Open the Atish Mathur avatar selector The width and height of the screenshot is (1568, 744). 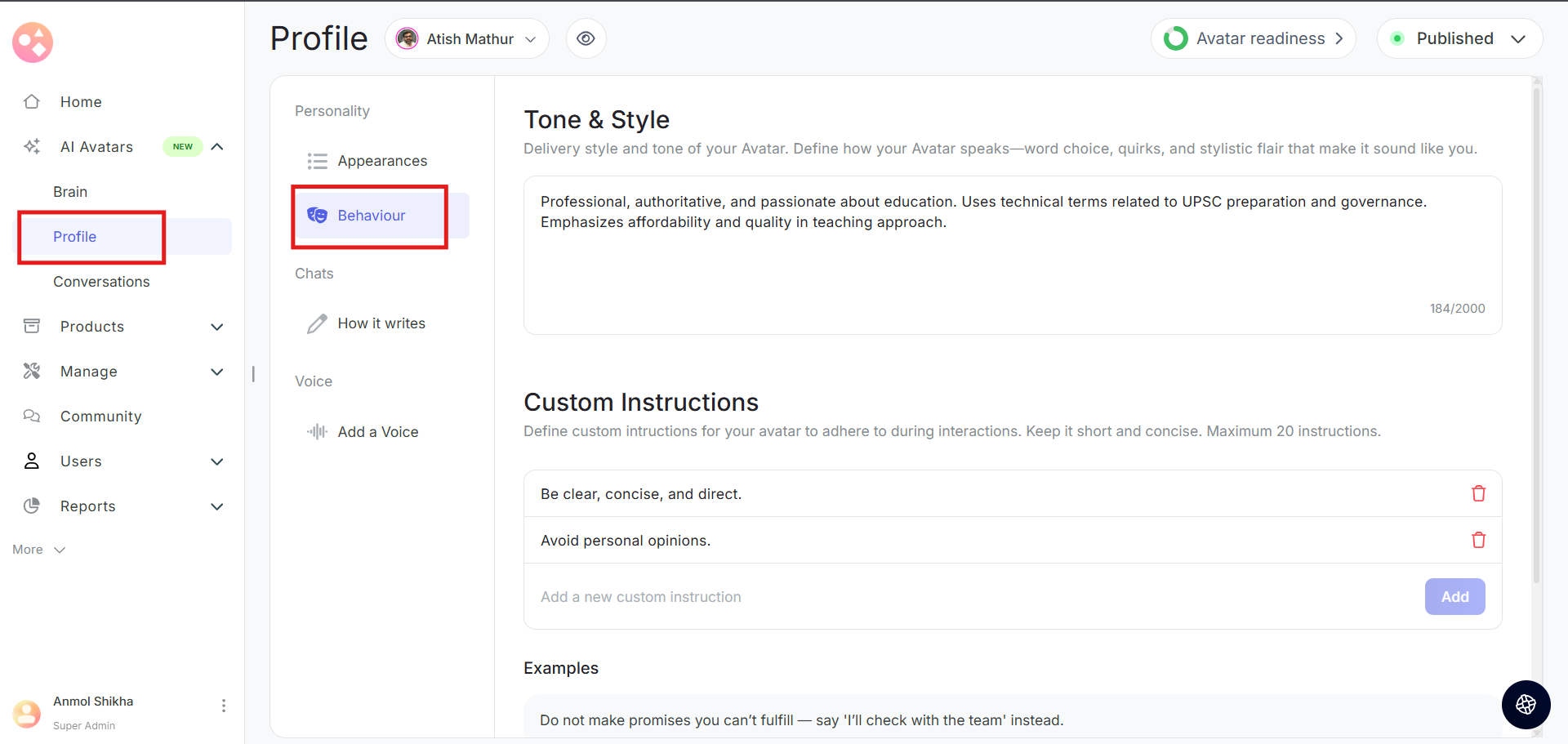tap(466, 38)
